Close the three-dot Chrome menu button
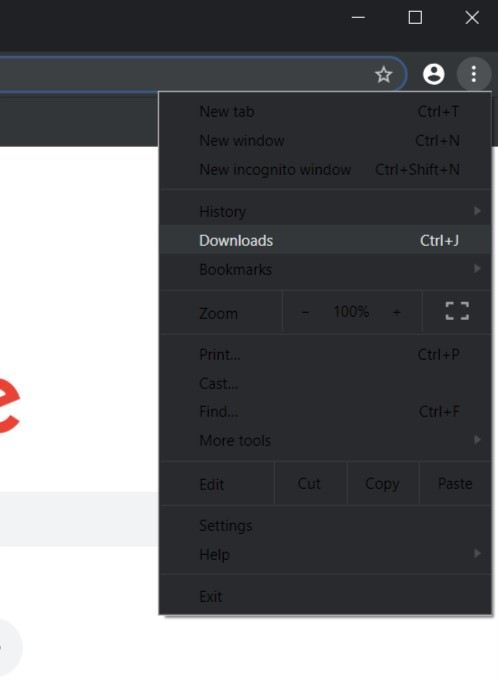 point(473,74)
